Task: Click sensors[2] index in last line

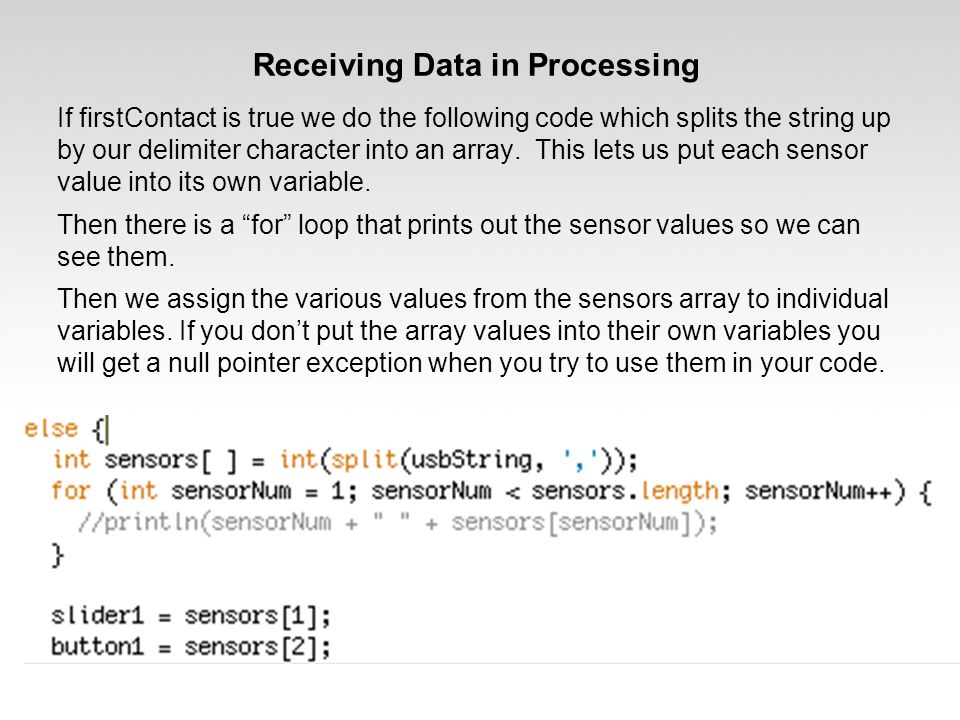Action: click(251, 648)
